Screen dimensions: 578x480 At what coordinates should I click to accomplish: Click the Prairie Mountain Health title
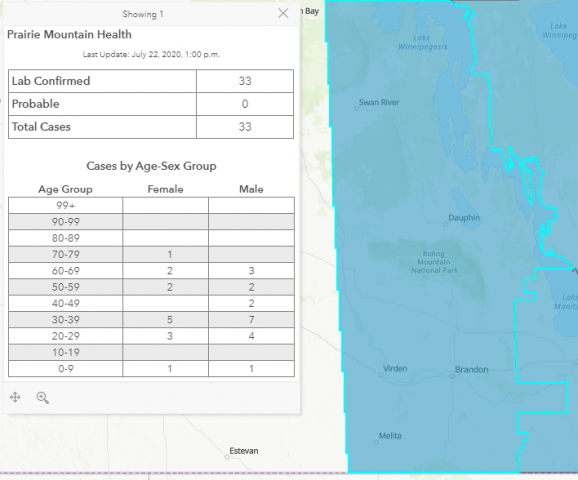69,35
